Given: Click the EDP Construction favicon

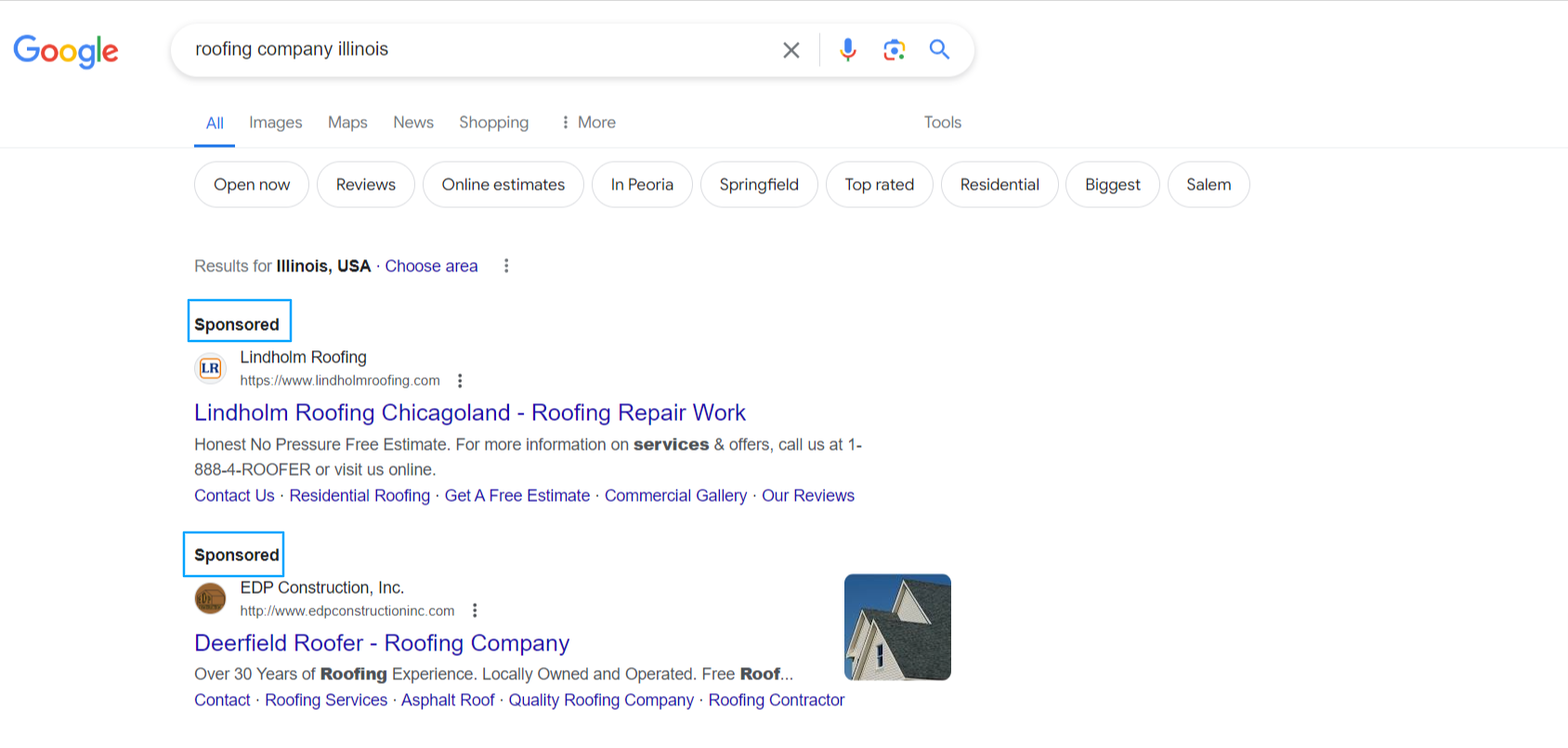Looking at the screenshot, I should [210, 598].
